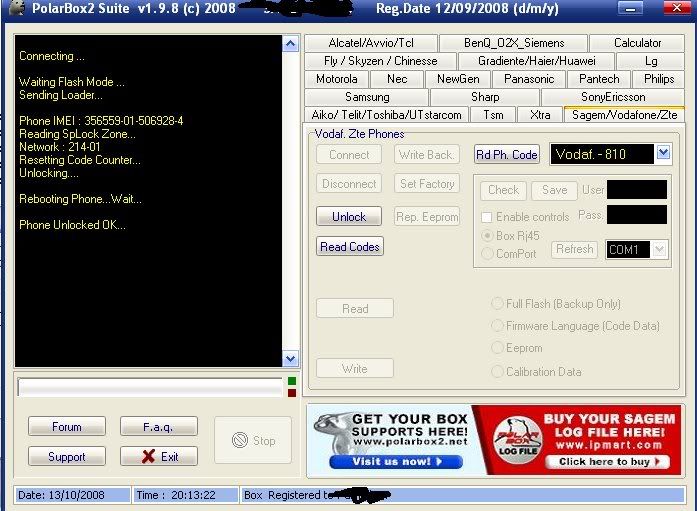The image size is (697, 511).
Task: Choose Firmware Language (Code Data) option
Action: tap(497, 326)
